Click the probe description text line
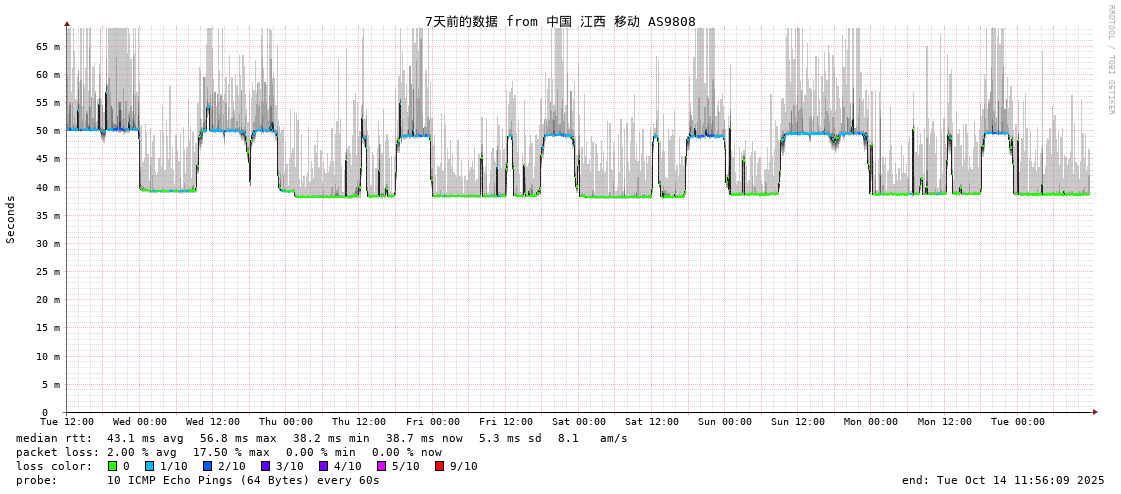 tap(198, 480)
